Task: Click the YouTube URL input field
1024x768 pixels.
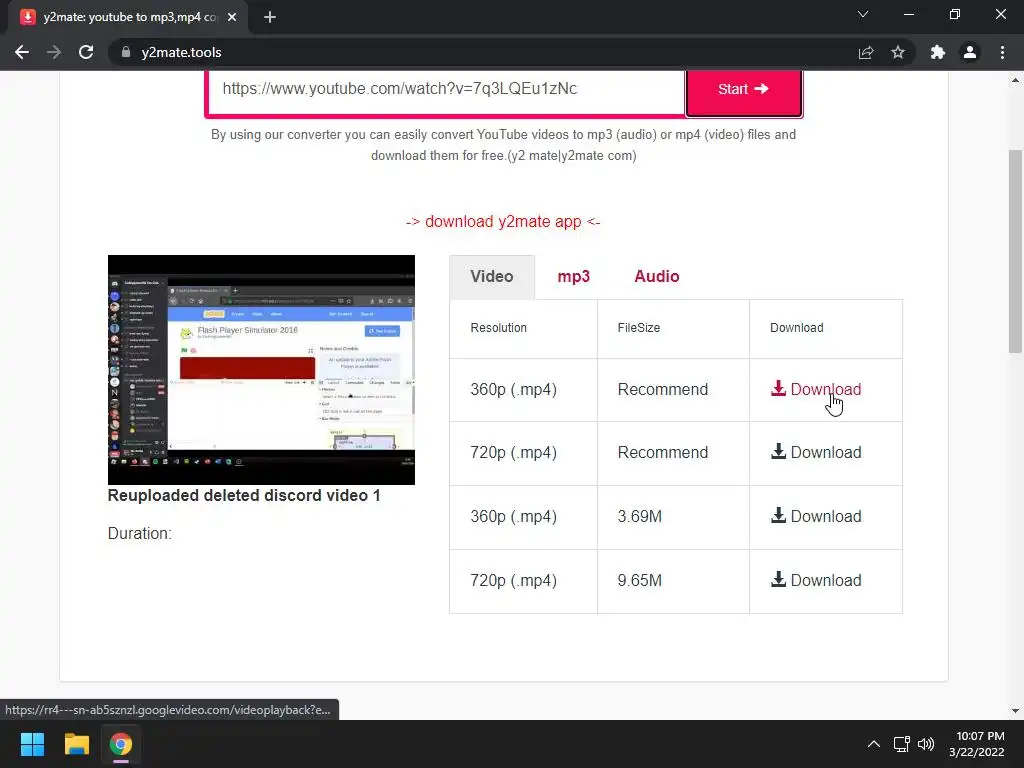Action: coord(445,89)
